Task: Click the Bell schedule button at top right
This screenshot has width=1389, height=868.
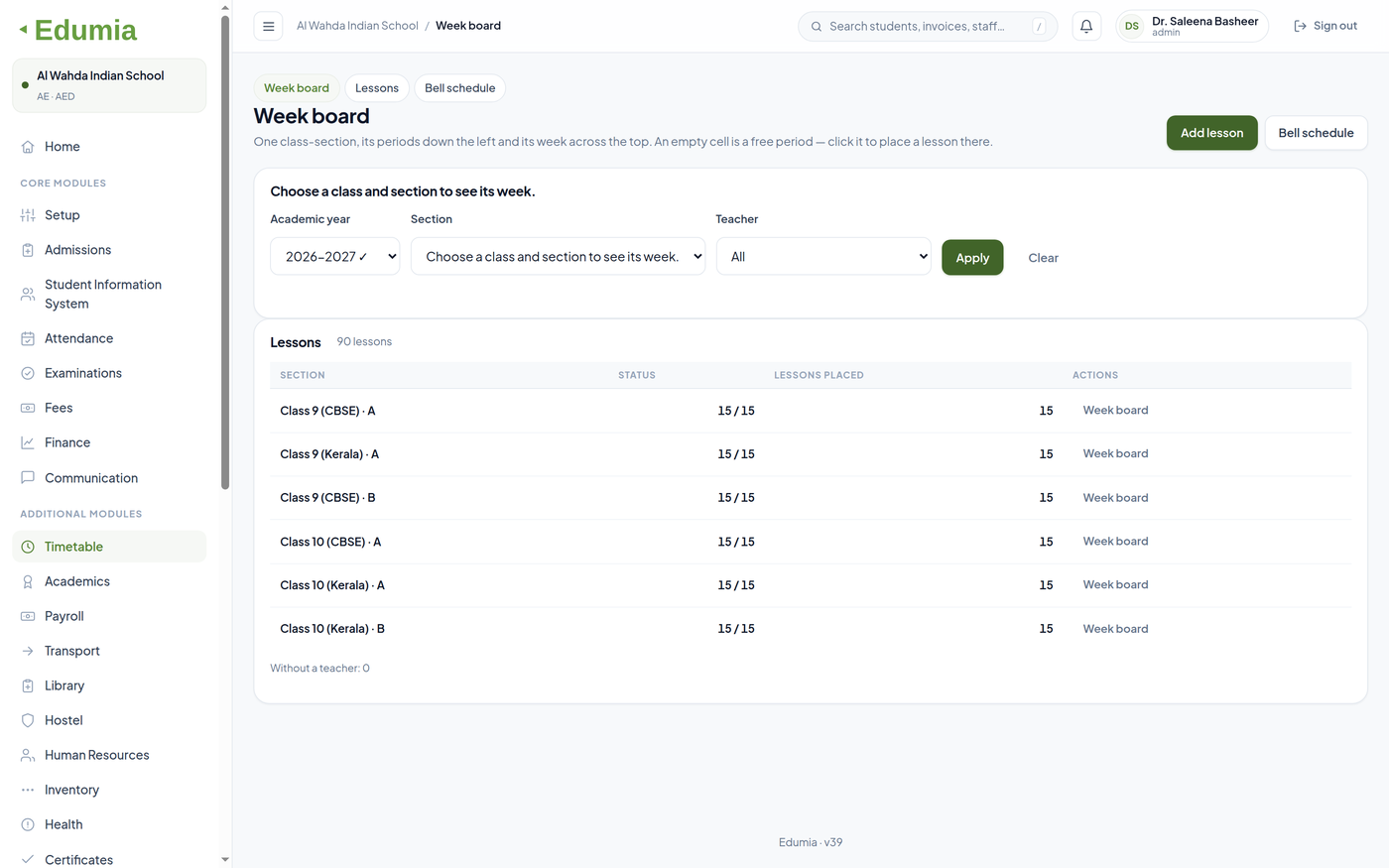Action: [x=1316, y=133]
